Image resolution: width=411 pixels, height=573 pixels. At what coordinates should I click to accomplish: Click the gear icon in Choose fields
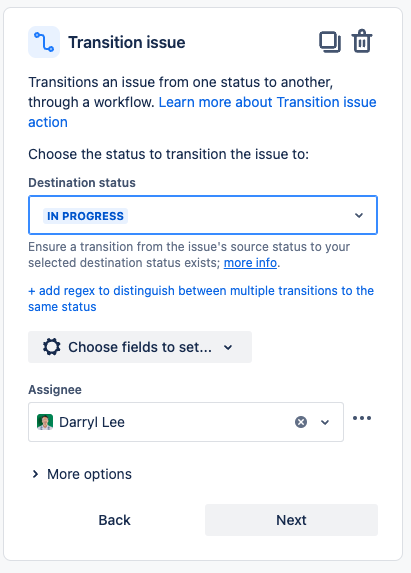[52, 347]
